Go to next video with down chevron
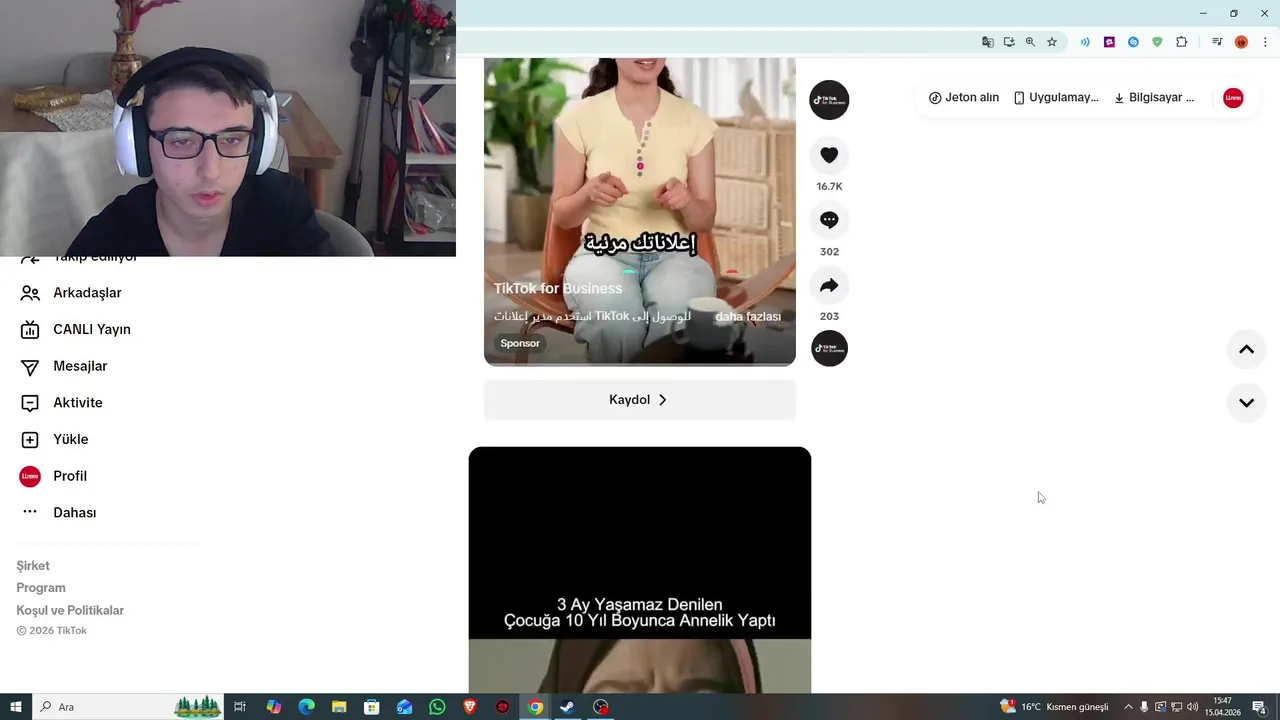1280x720 pixels. click(1246, 402)
